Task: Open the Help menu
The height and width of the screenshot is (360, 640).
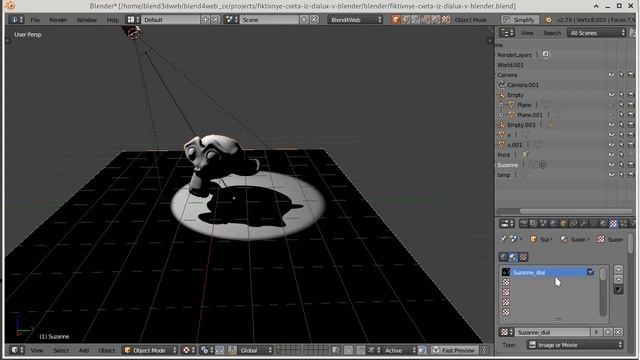Action: coord(112,20)
